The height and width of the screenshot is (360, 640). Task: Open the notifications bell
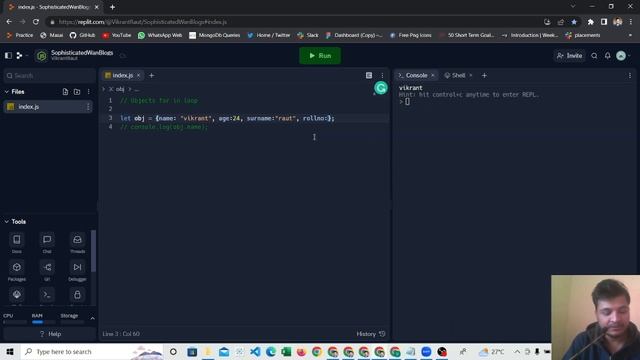(607, 56)
